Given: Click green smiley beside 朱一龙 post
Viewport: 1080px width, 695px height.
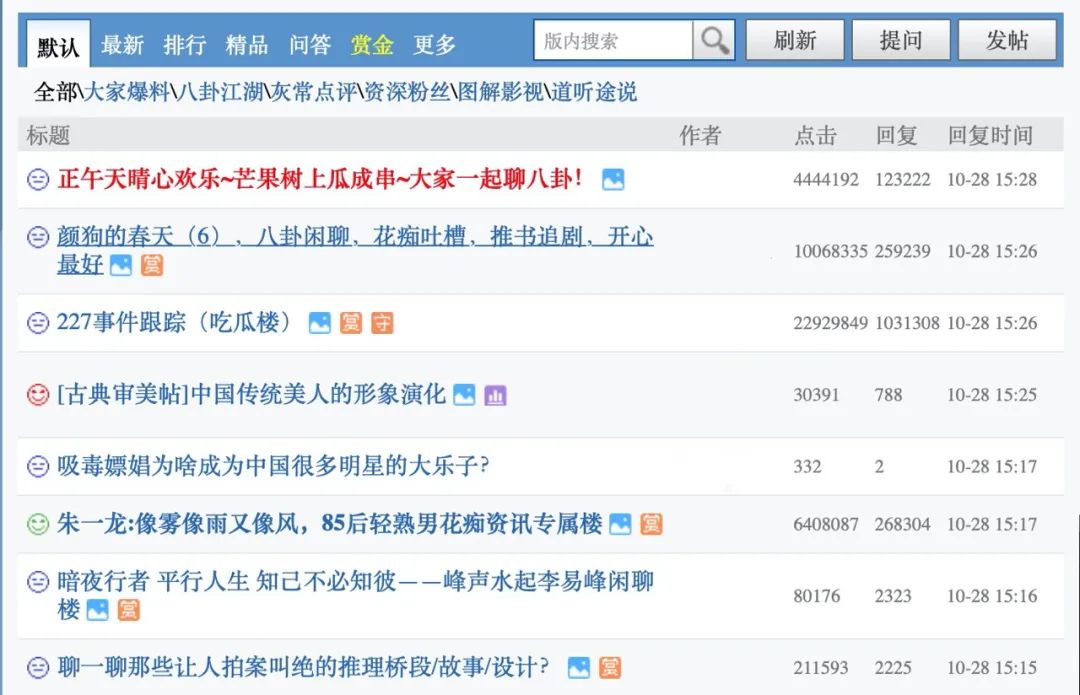Looking at the screenshot, I should pyautogui.click(x=38, y=524).
